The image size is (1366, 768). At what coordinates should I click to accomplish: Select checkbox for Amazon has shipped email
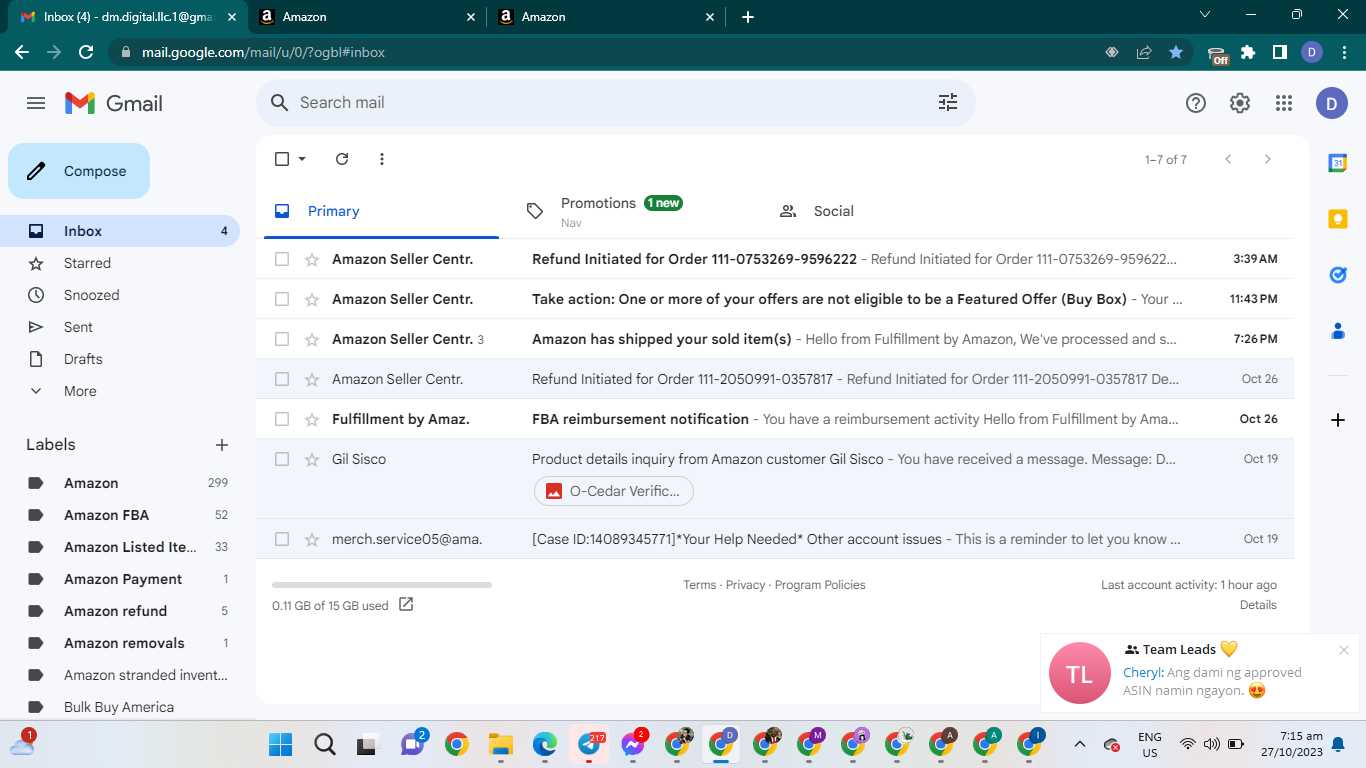click(x=282, y=339)
